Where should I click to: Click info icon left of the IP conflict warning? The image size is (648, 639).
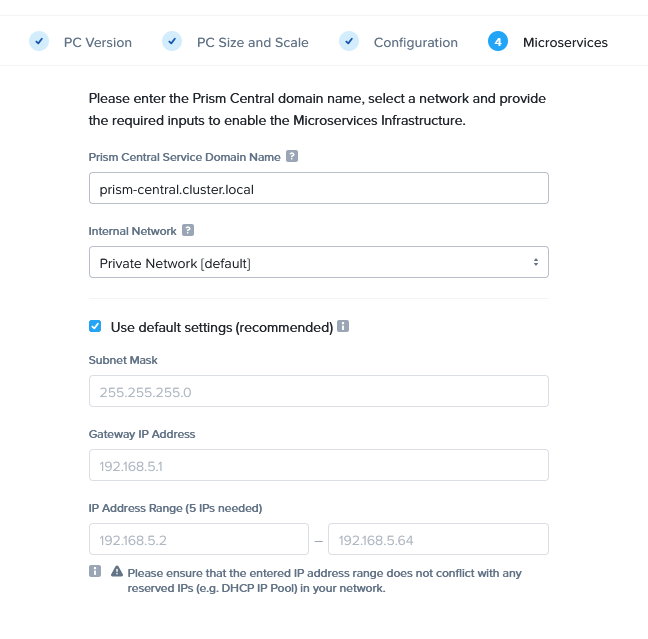point(95,572)
